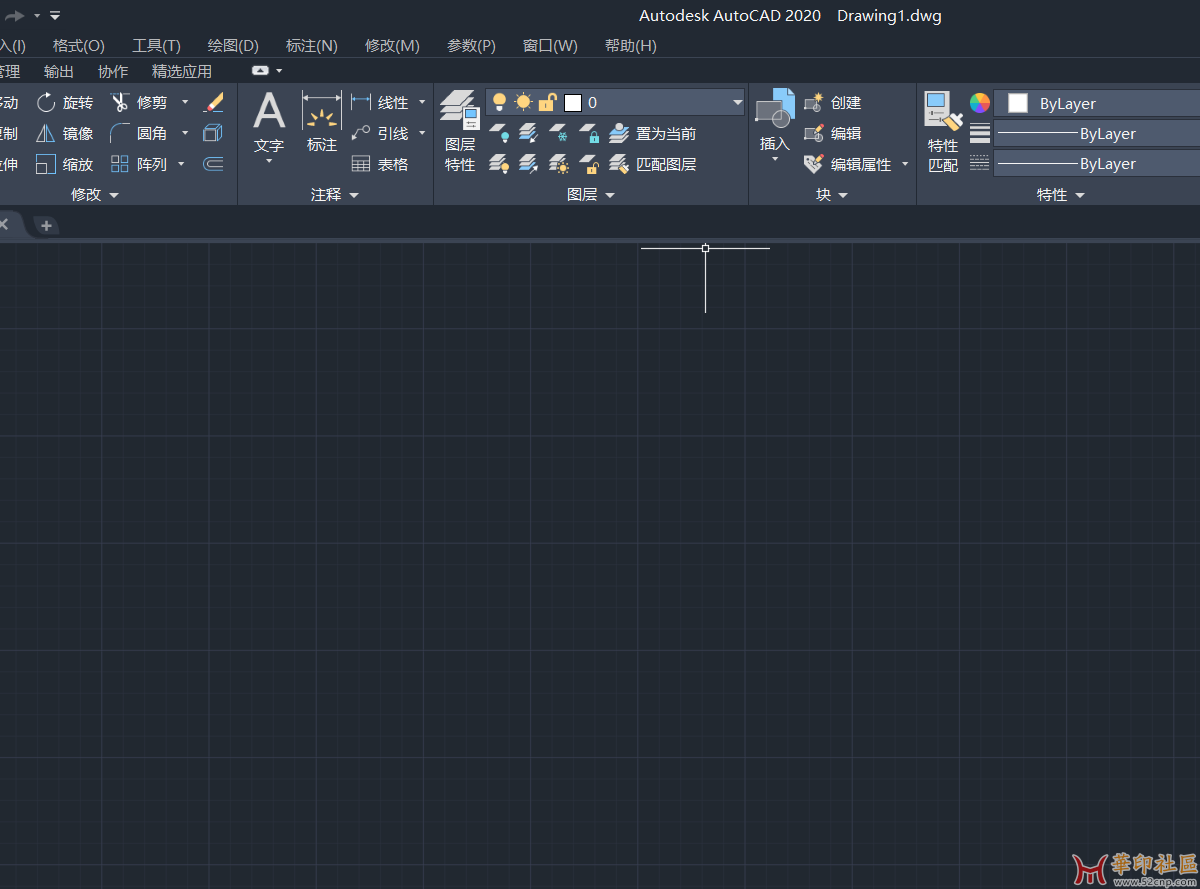The width and height of the screenshot is (1200, 889).
Task: Expand the Array (阵列) dropdown arrow
Action: tap(181, 164)
